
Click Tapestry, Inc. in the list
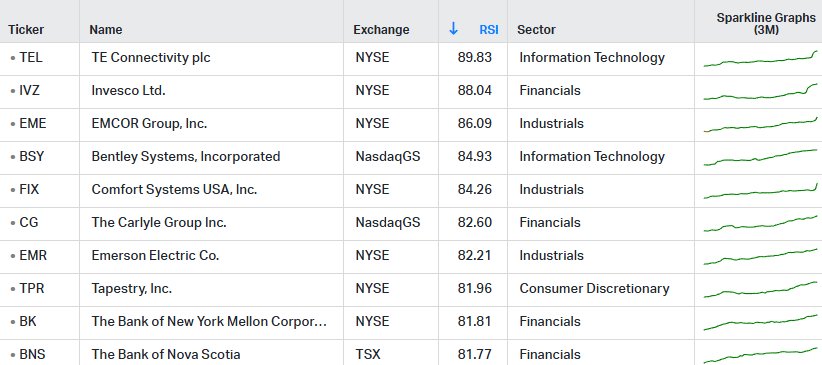point(132,288)
